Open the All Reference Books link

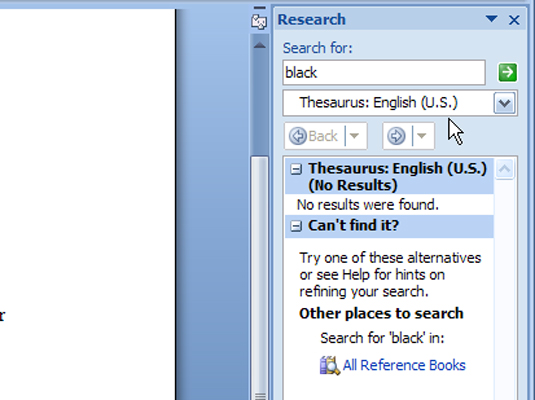point(404,366)
